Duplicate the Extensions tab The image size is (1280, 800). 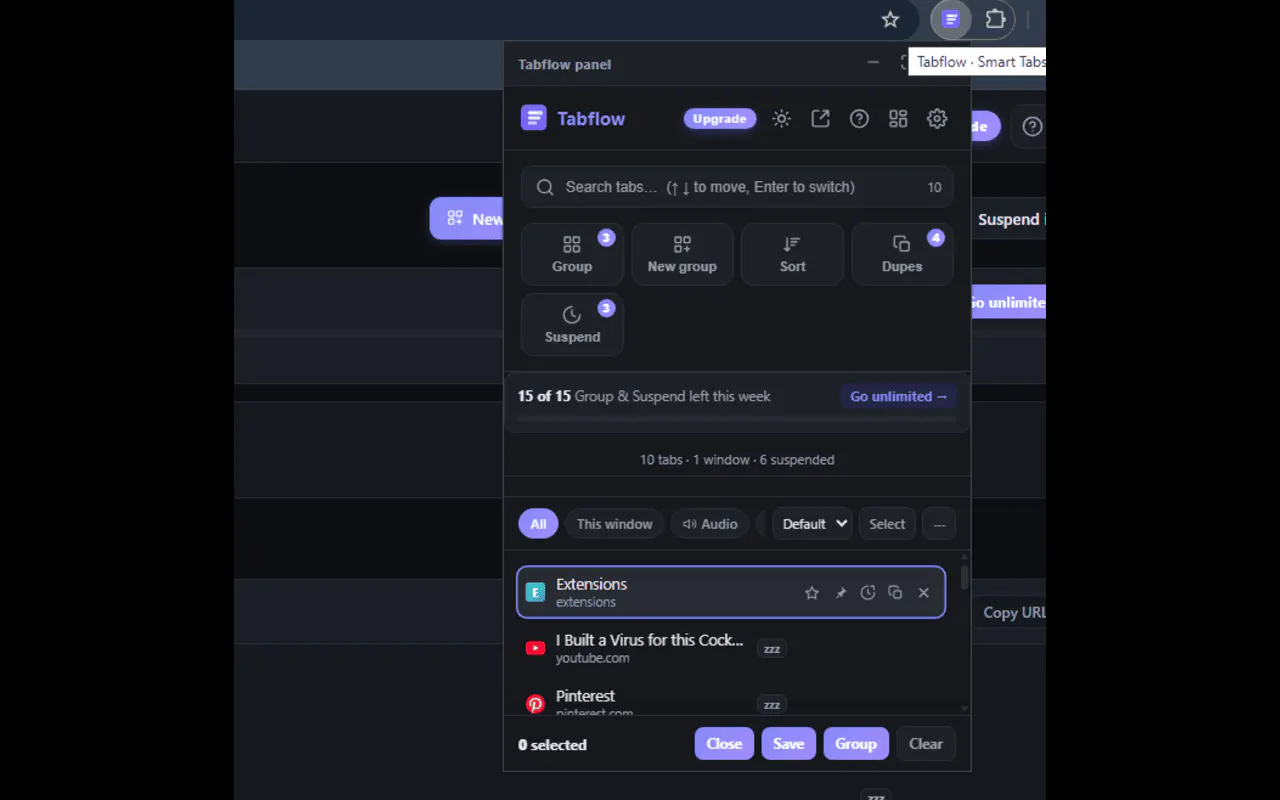[x=895, y=593]
